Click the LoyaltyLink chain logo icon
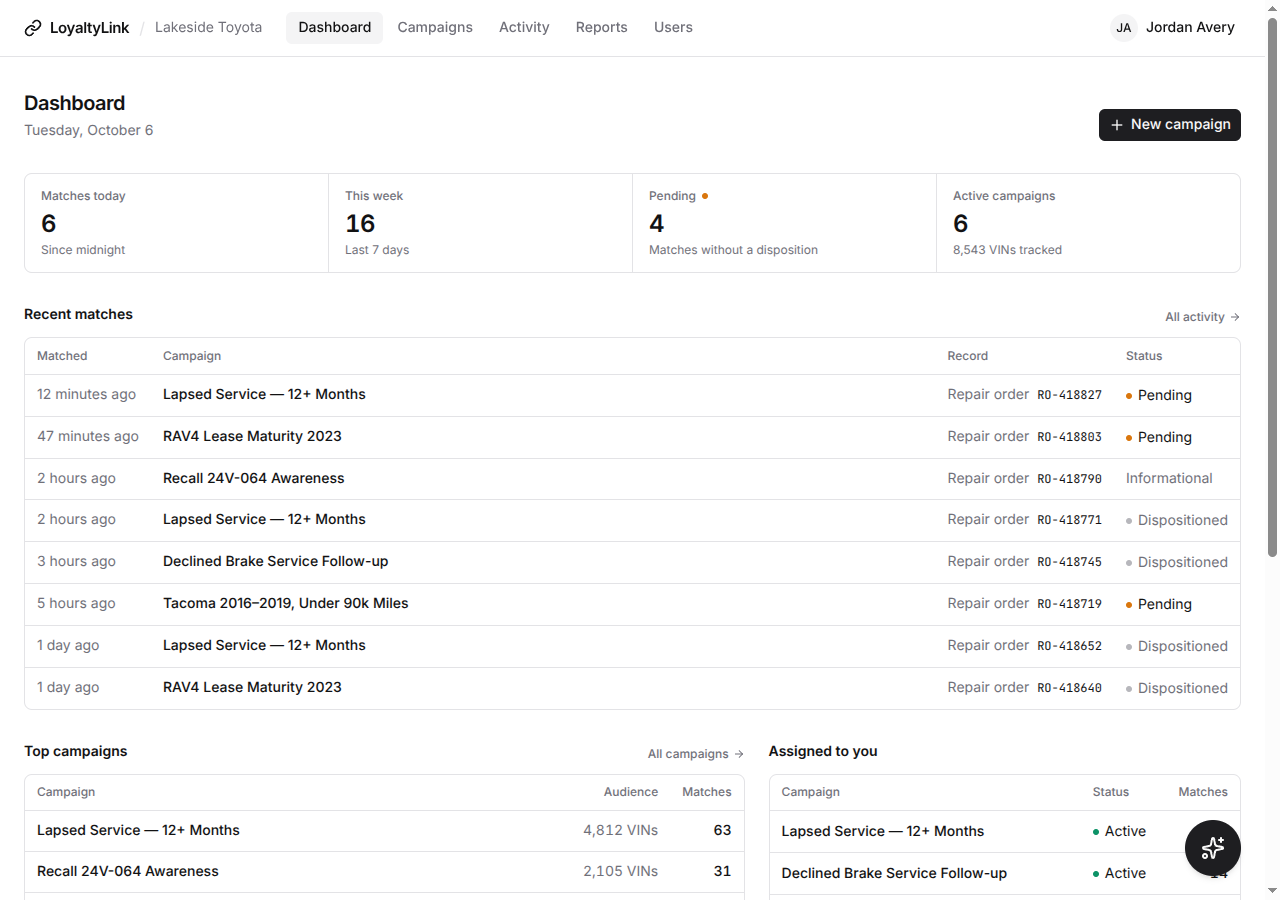The height and width of the screenshot is (900, 1280). (x=33, y=28)
